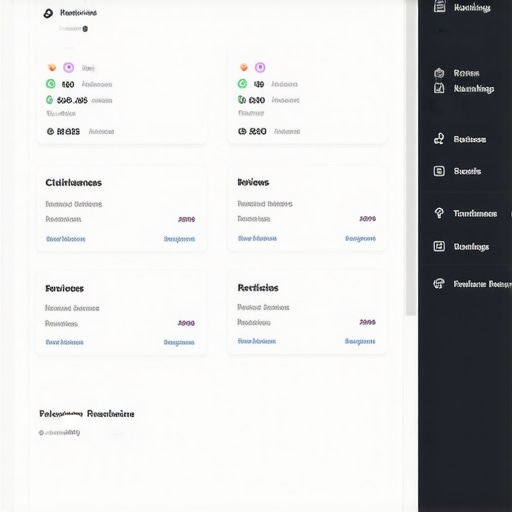Click the upper green circle icon in the right stats card
This screenshot has height=512, width=512.
242,83
